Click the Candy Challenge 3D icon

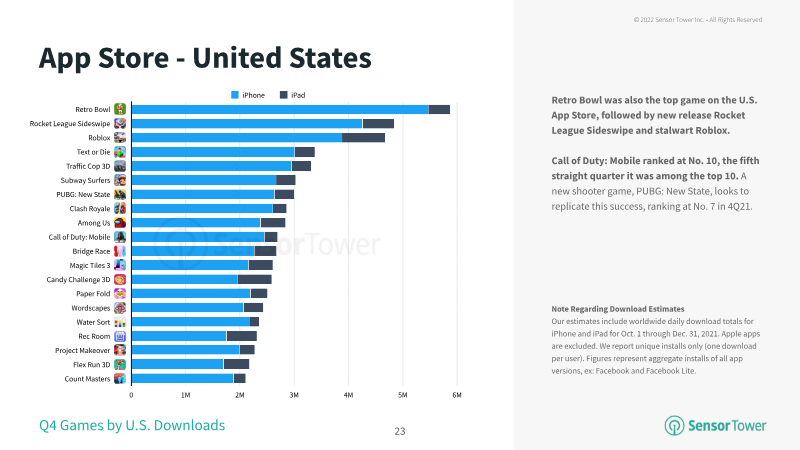120,280
